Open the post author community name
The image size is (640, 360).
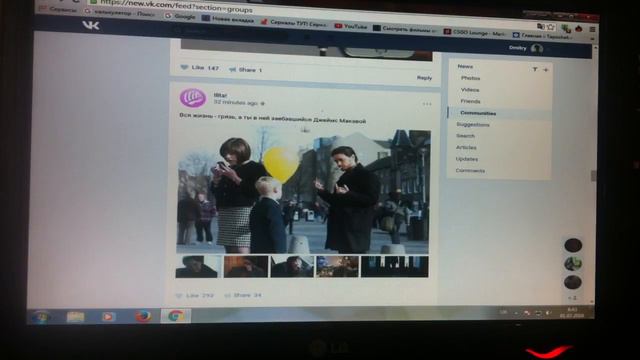click(220, 95)
